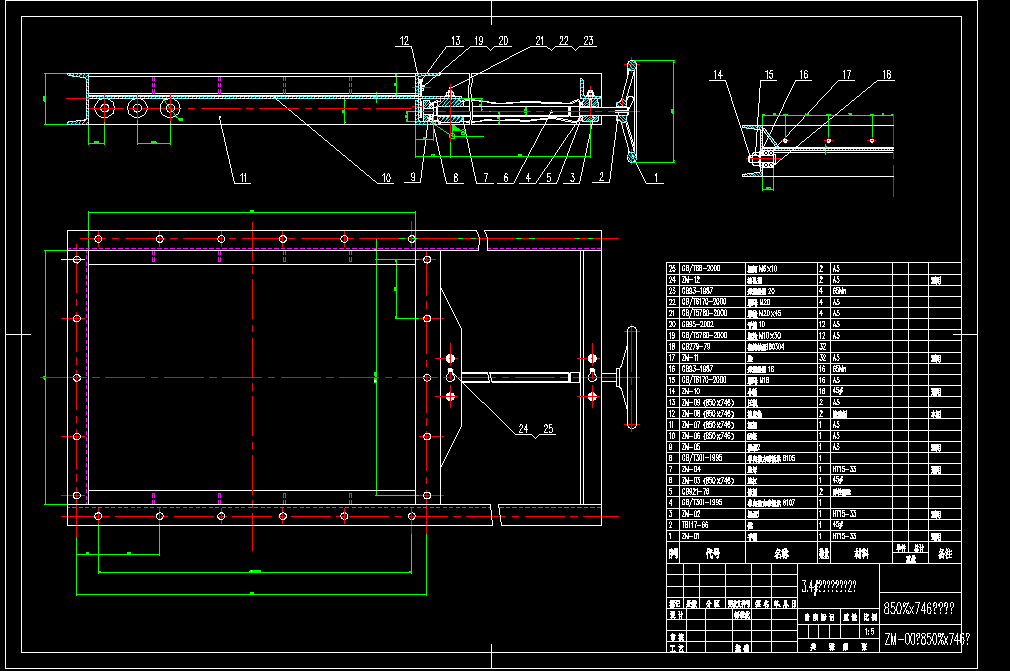Select balloon label 17 in the detail view
The width and height of the screenshot is (1010, 671).
[x=846, y=75]
